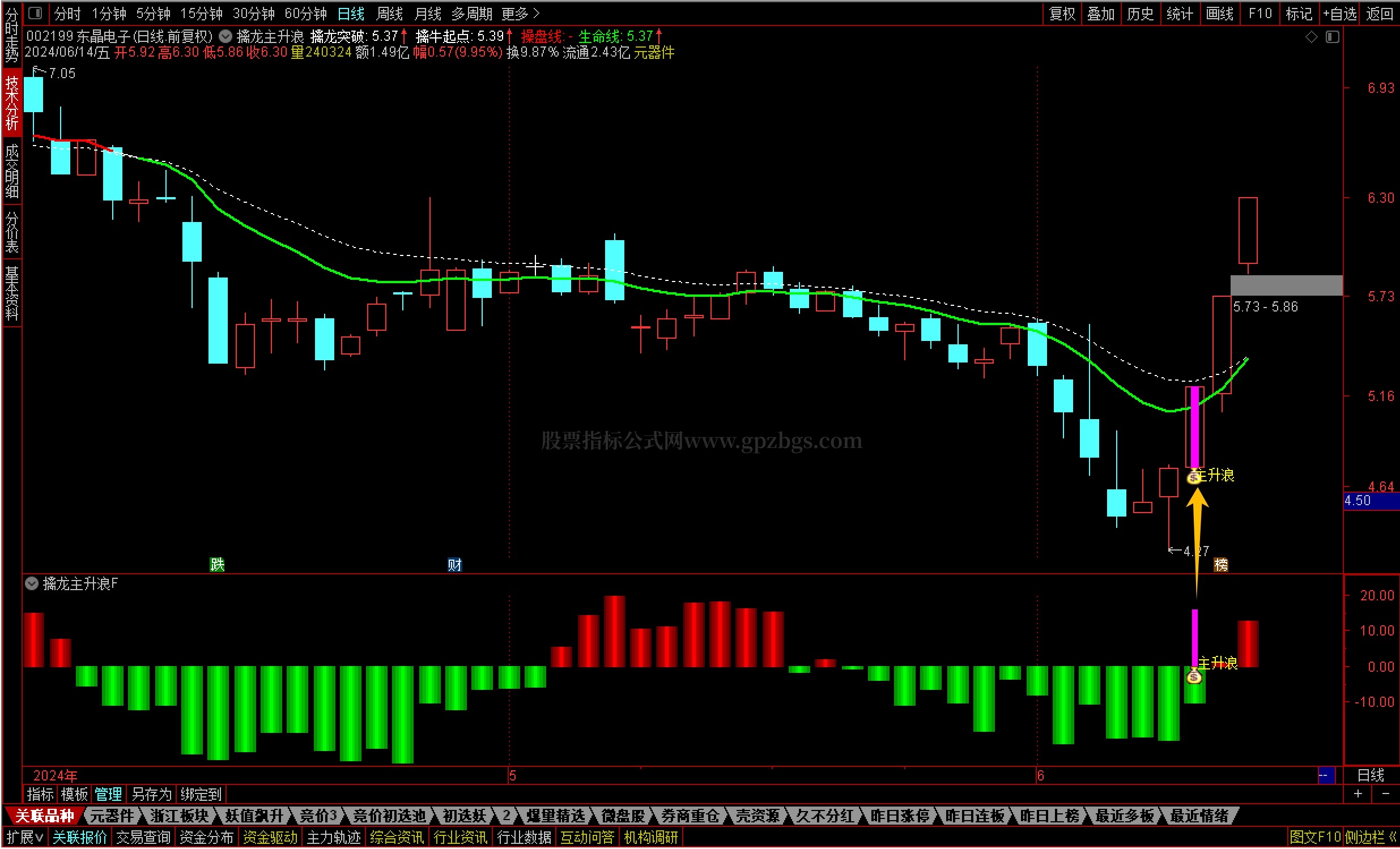The width and height of the screenshot is (1400, 849).
Task: Click the panel layout icon at top left
Action: coord(35,12)
